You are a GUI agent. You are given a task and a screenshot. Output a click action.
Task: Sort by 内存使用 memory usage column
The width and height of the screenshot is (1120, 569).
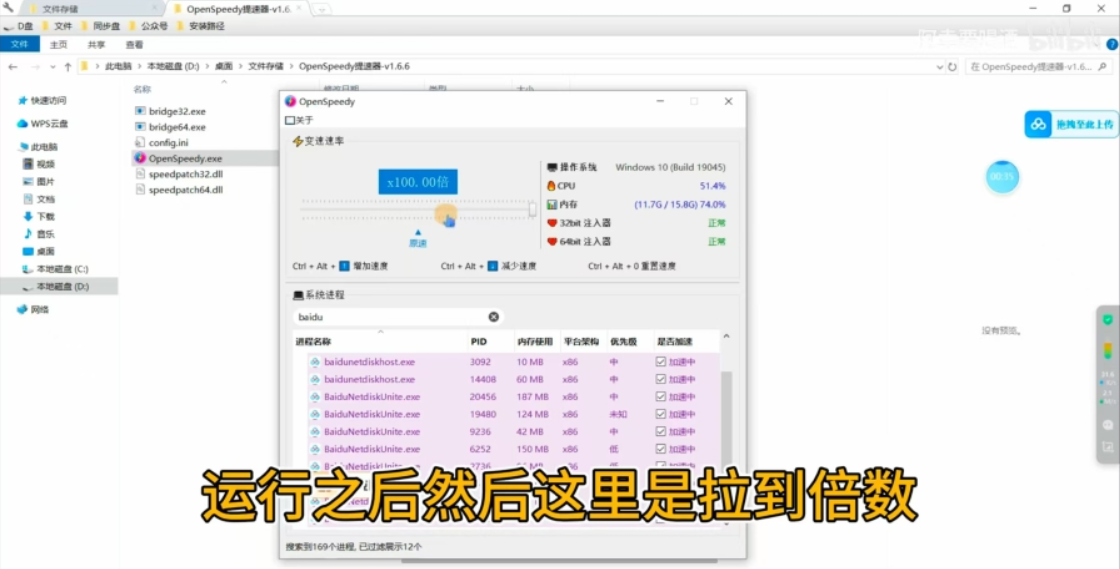point(535,342)
